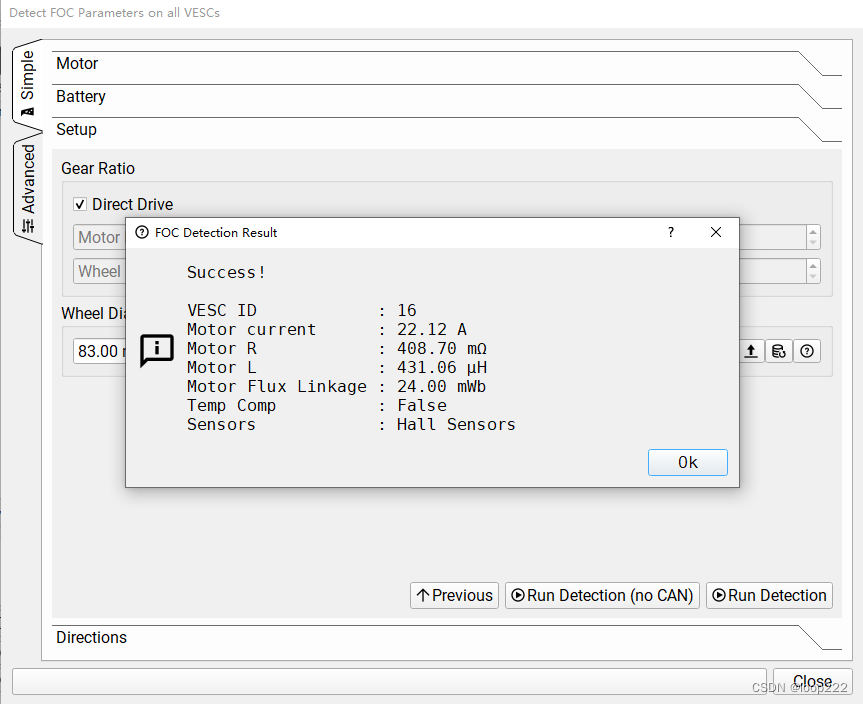Open the Motor section header

[x=446, y=64]
